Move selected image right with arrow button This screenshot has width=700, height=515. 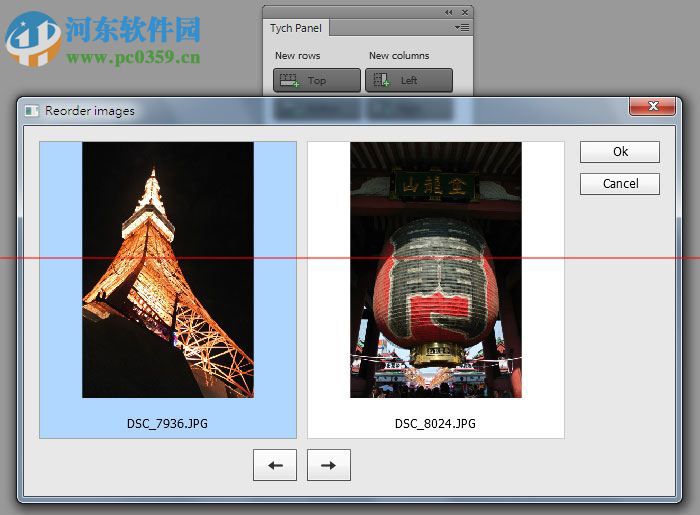329,465
